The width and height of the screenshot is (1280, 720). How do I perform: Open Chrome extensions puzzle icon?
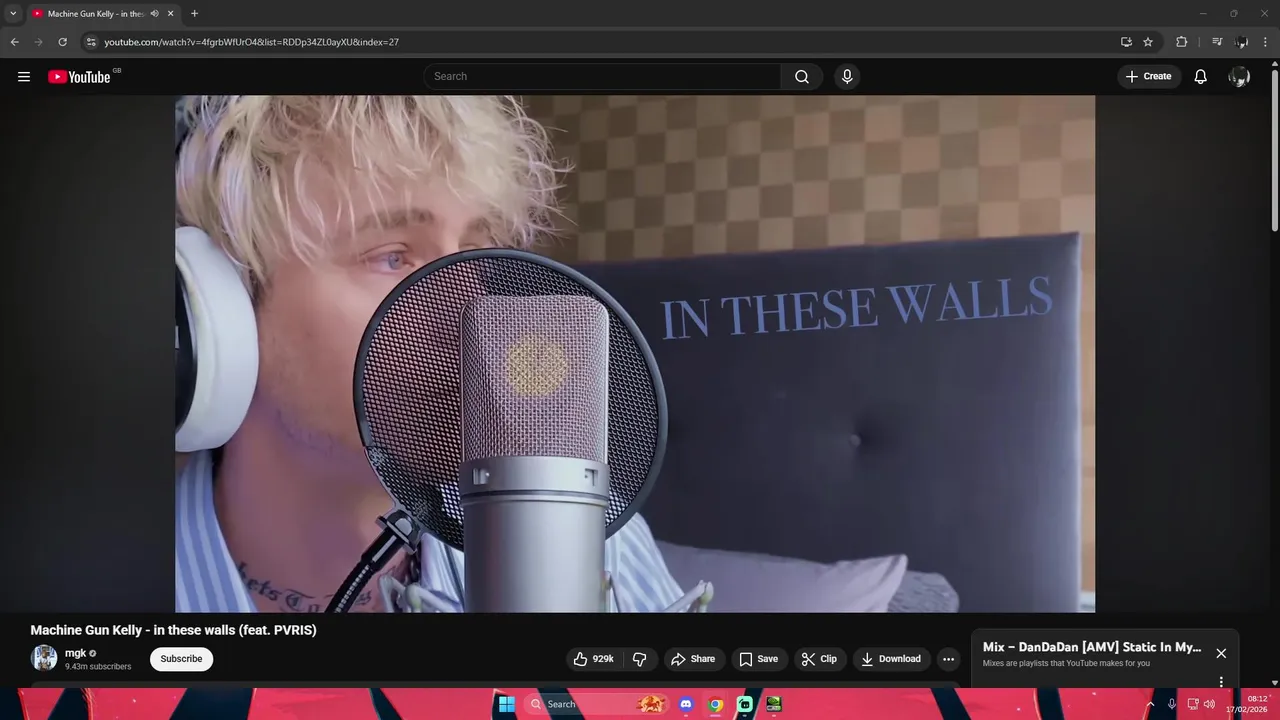[1182, 42]
